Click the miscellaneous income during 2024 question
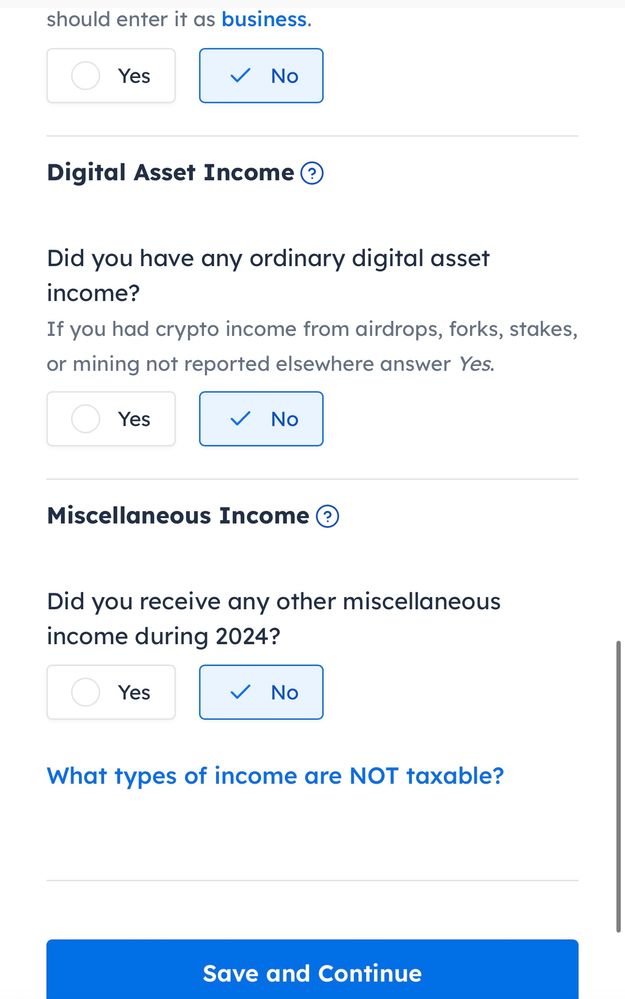Viewport: 625px width, 999px height. tap(273, 618)
